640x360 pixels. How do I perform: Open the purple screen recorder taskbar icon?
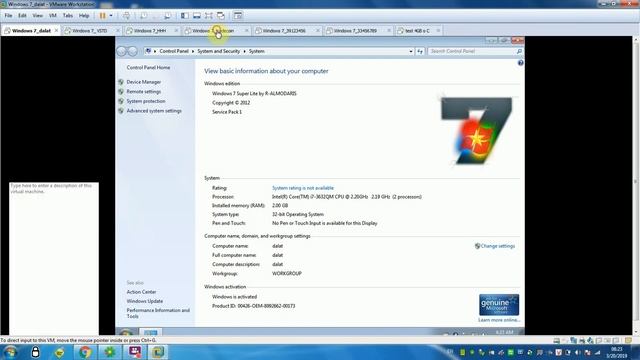click(134, 352)
